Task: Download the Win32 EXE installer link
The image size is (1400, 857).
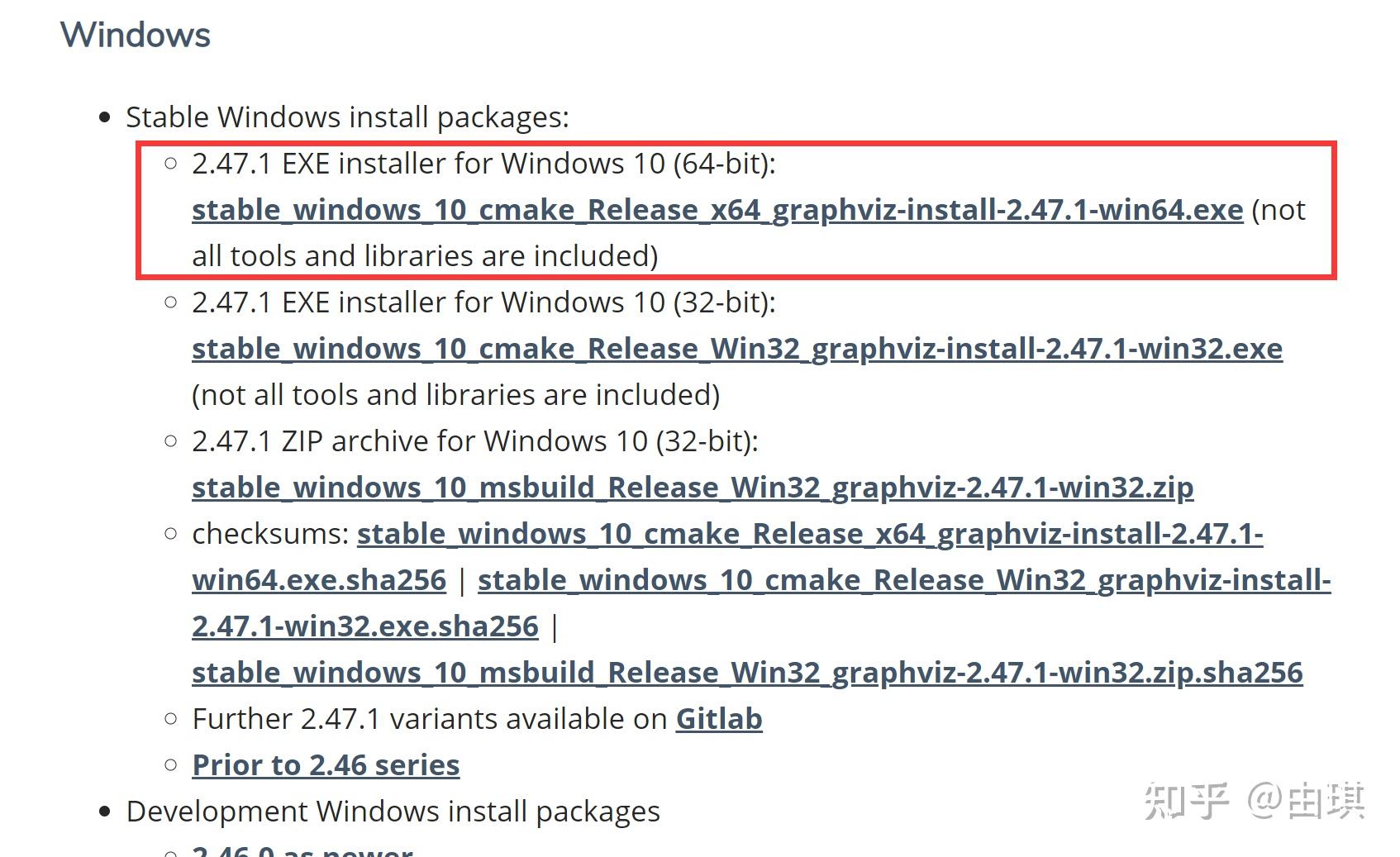Action: click(736, 349)
